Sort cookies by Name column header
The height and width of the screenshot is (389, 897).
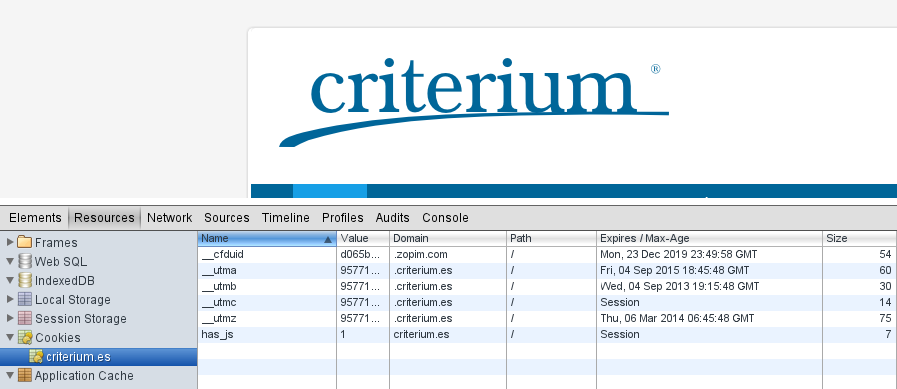[x=267, y=239]
